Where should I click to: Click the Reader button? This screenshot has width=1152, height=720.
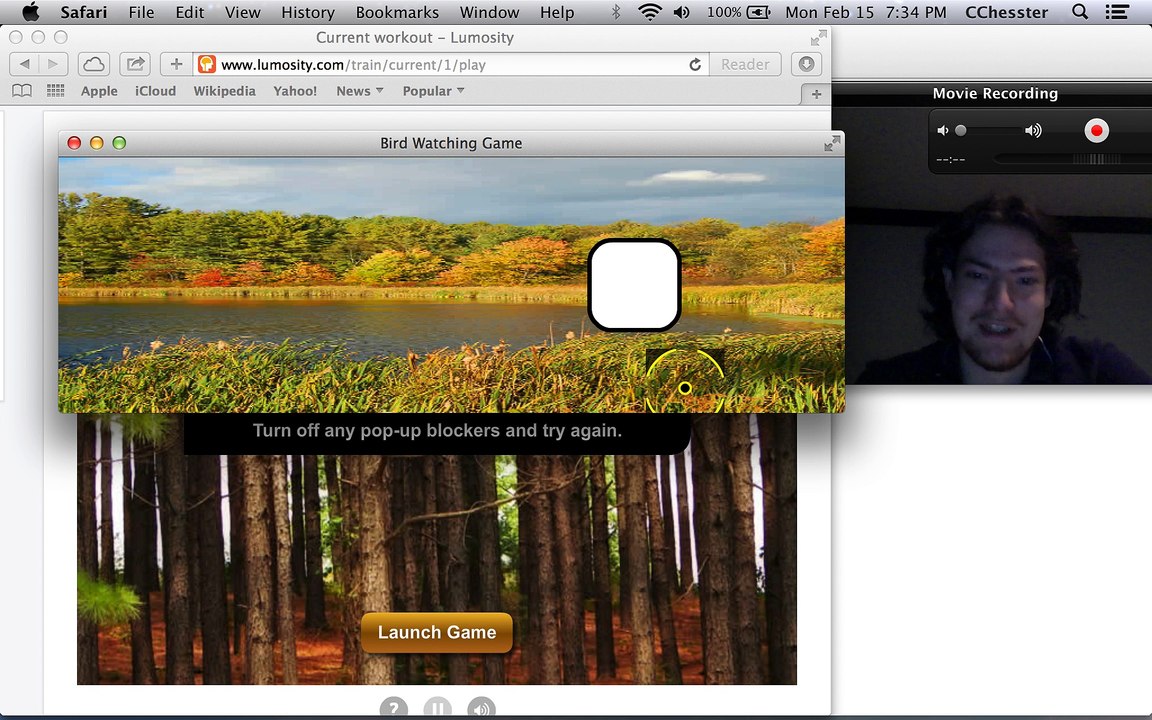coord(745,65)
